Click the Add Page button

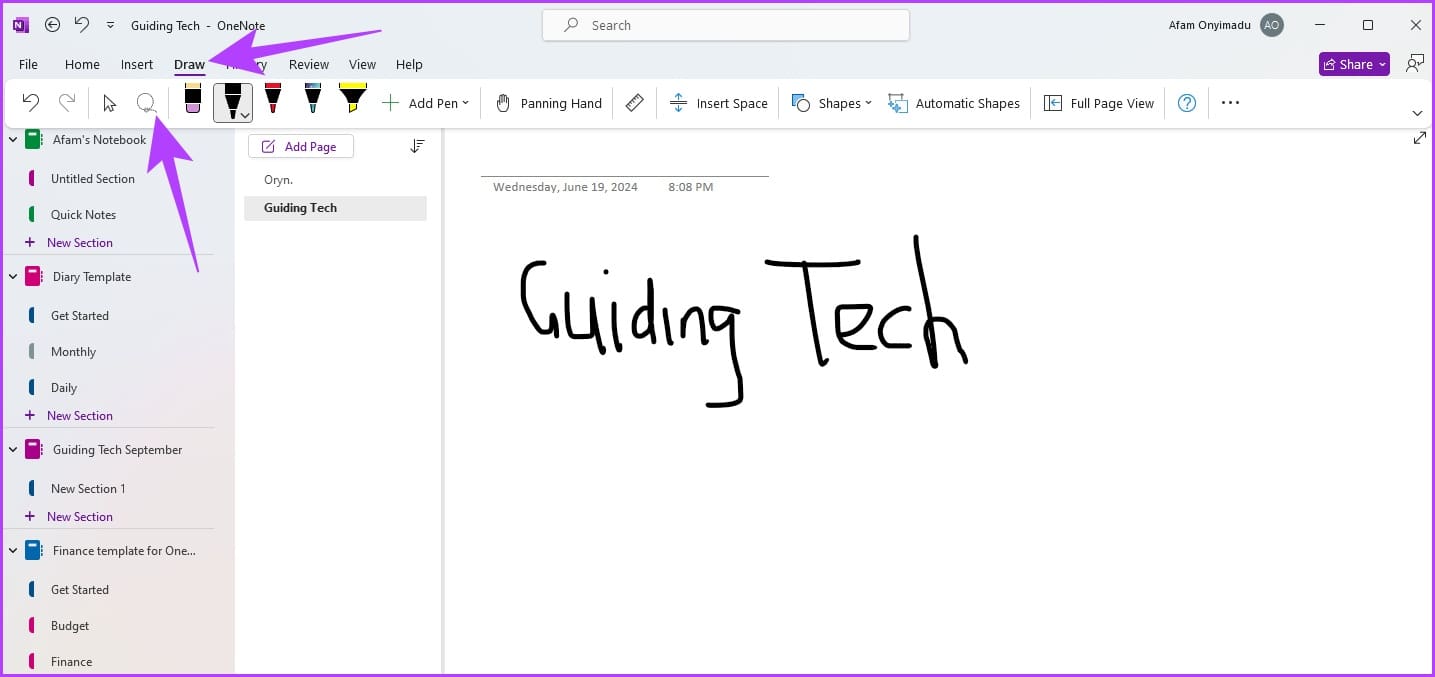click(300, 146)
